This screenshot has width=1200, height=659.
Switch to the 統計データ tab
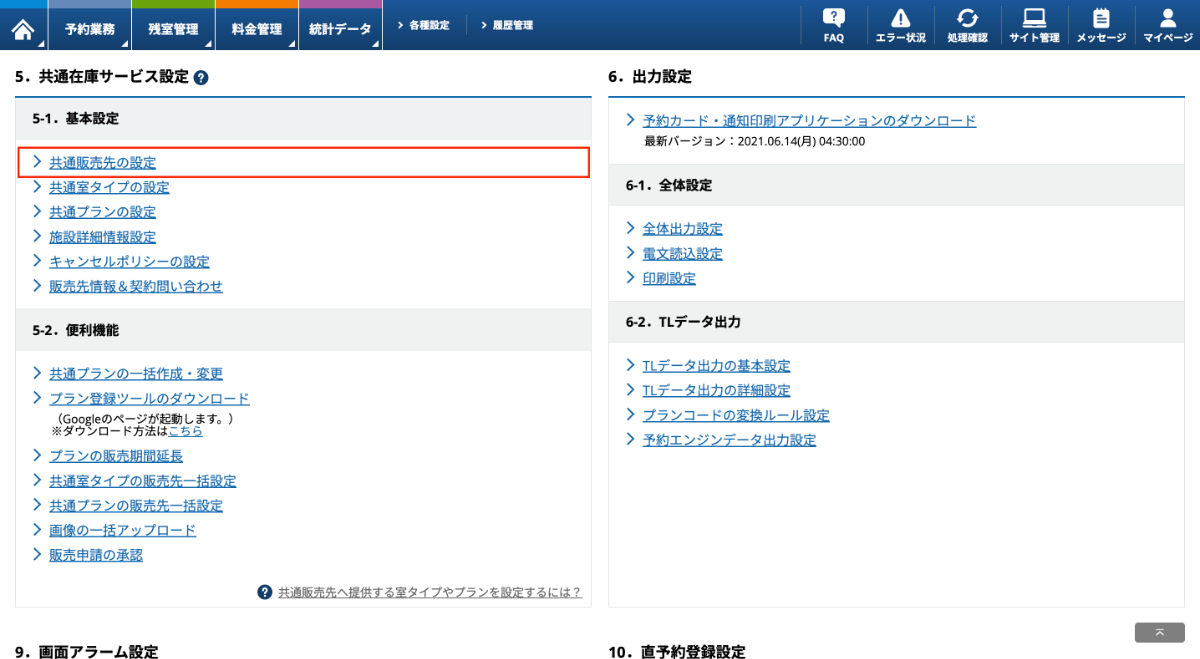click(x=340, y=26)
